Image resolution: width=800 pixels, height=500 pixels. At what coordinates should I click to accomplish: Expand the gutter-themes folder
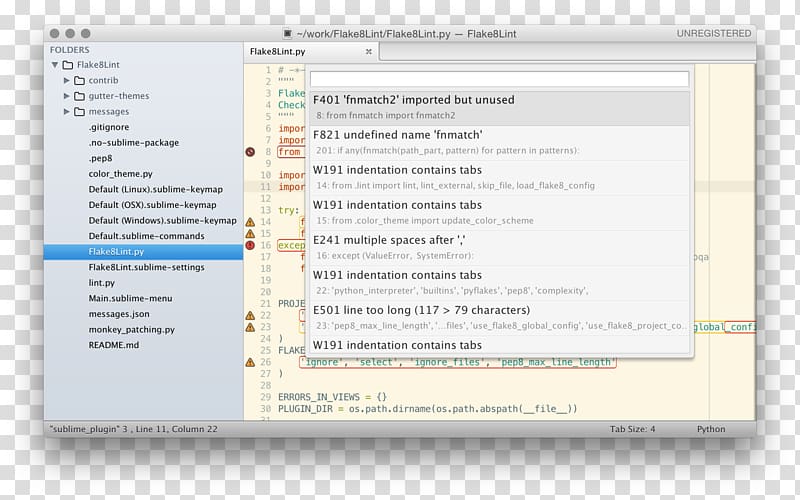(66, 96)
